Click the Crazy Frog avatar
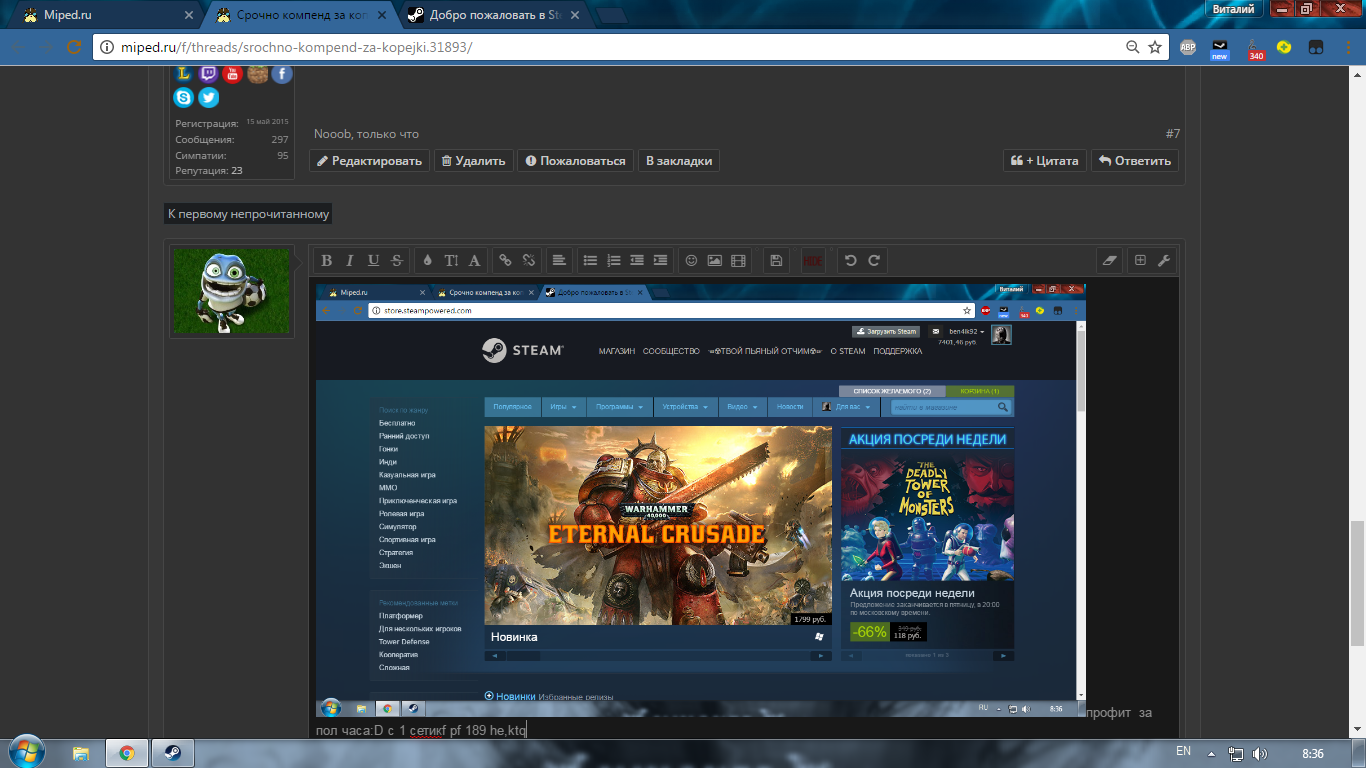This screenshot has width=1366, height=768. (x=232, y=291)
